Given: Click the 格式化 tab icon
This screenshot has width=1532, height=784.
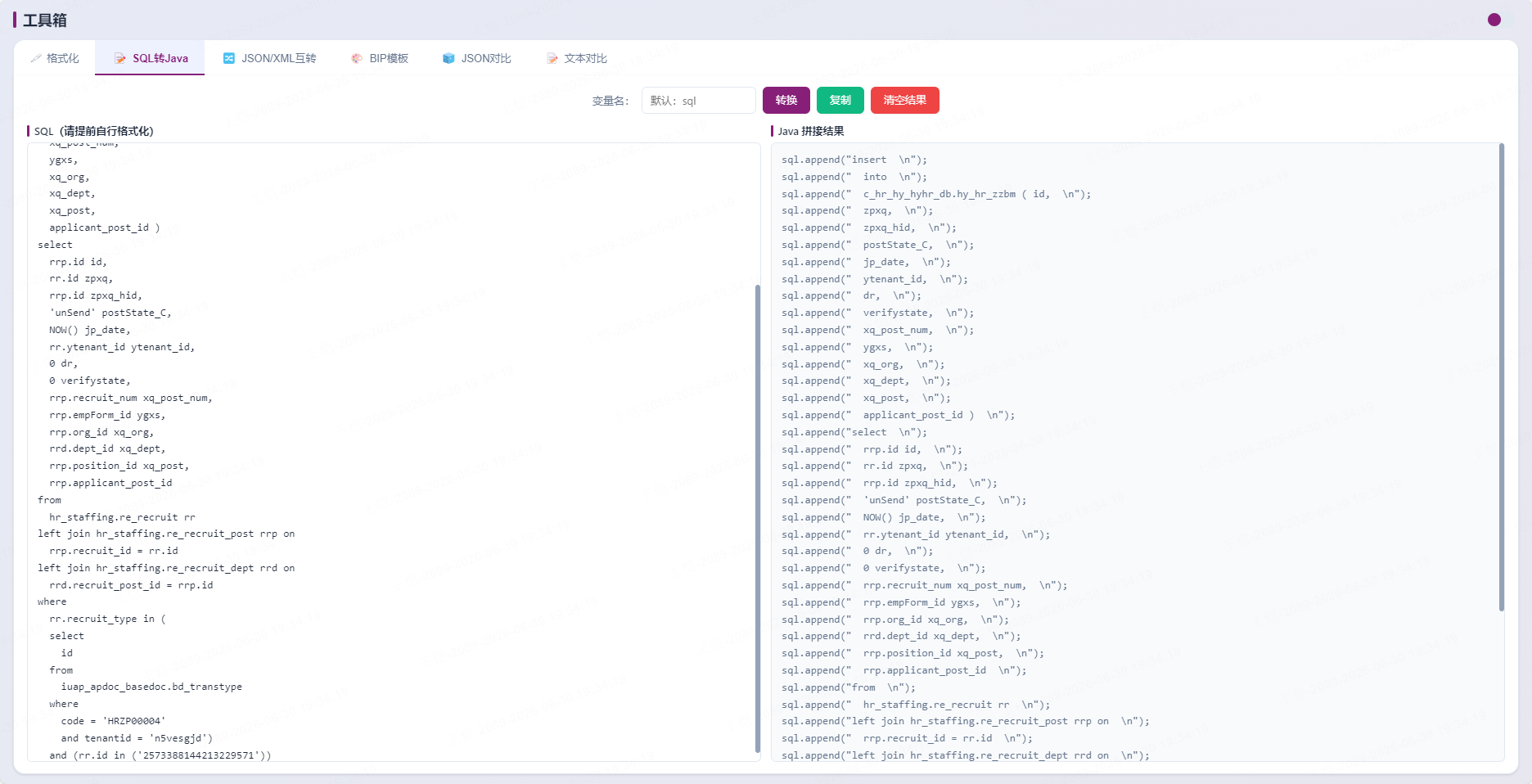Looking at the screenshot, I should pos(36,58).
